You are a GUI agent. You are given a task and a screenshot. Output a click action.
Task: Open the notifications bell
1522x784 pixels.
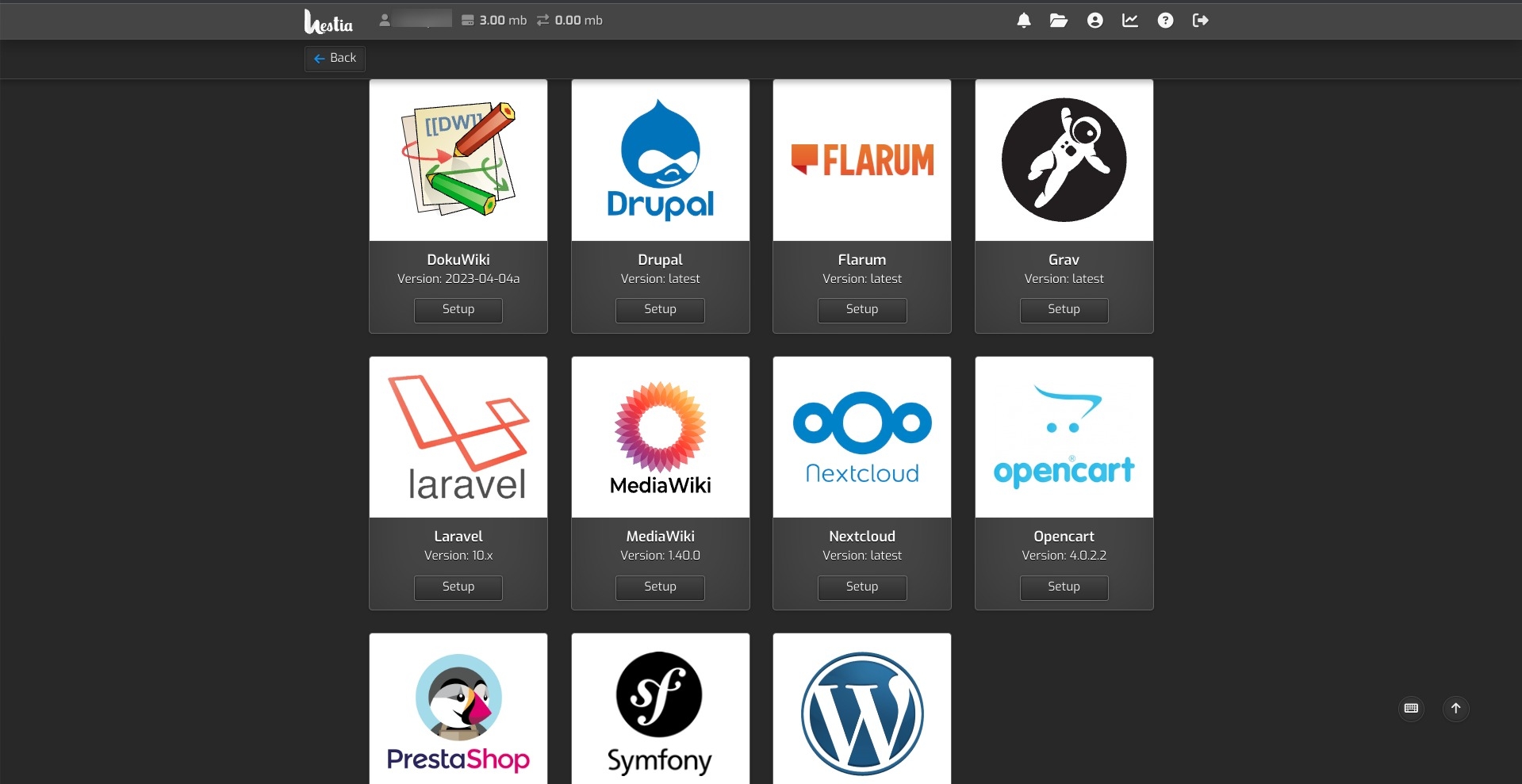pyautogui.click(x=1024, y=21)
